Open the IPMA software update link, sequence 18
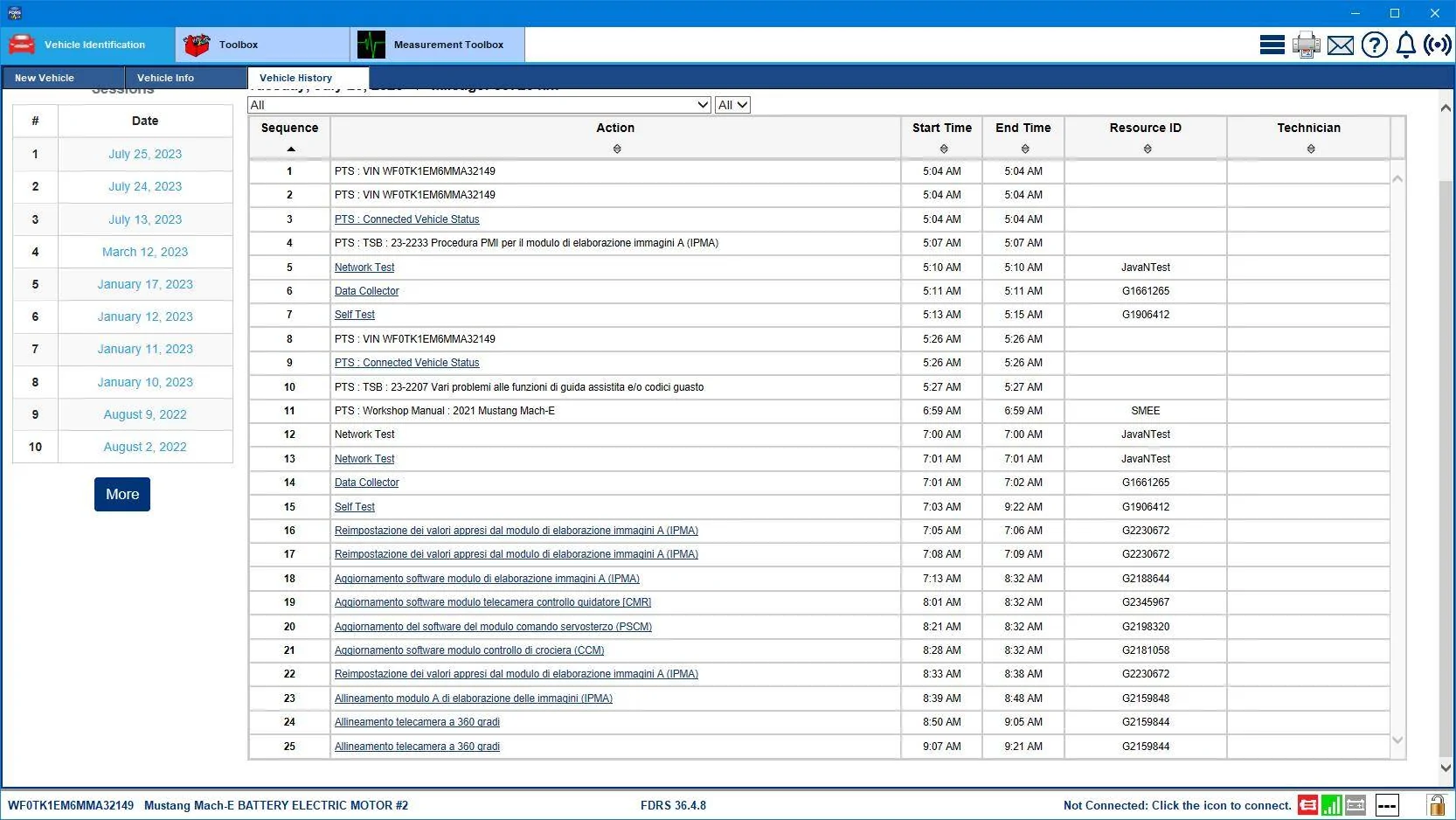Screen dimensions: 1456x820 pyautogui.click(x=487, y=579)
